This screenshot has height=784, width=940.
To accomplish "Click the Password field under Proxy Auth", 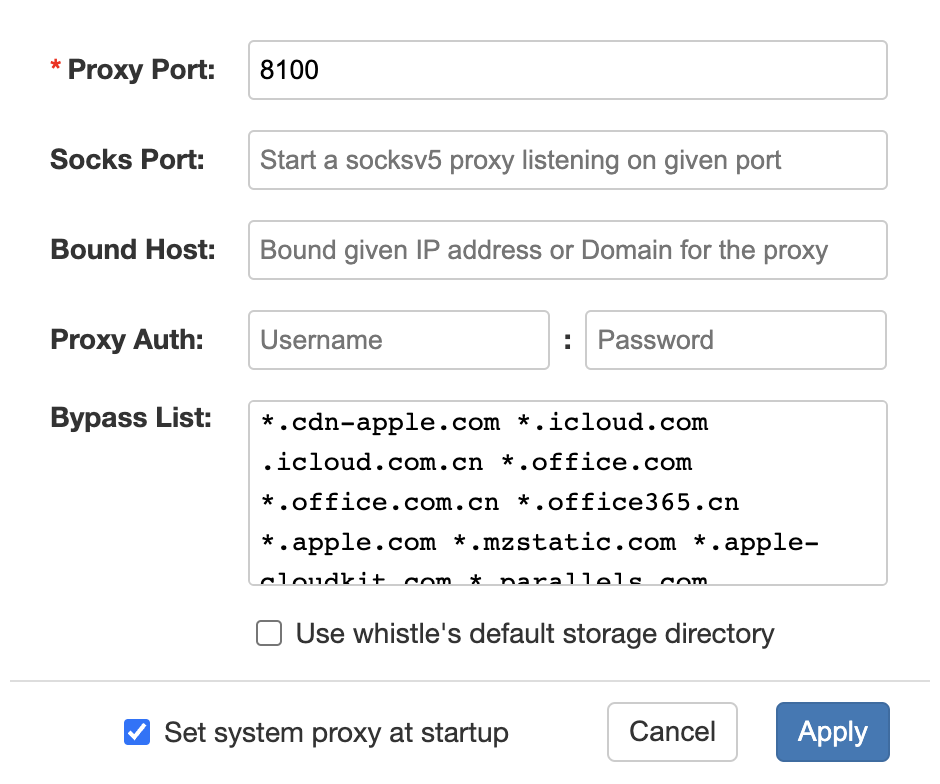I will pyautogui.click(x=736, y=340).
